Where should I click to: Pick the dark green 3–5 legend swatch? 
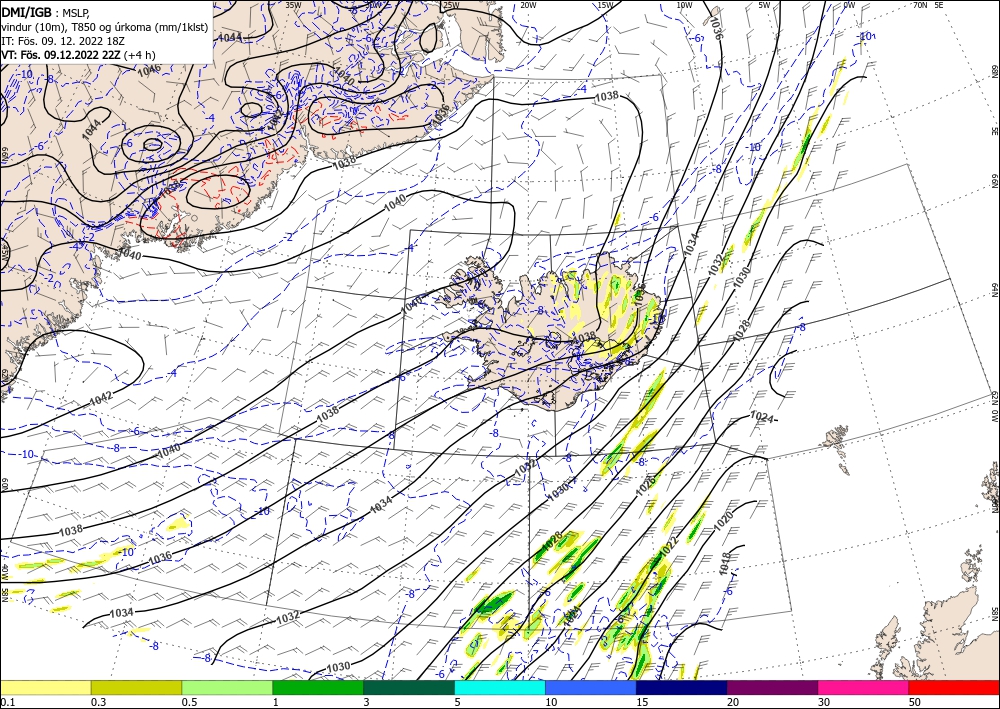tap(409, 687)
